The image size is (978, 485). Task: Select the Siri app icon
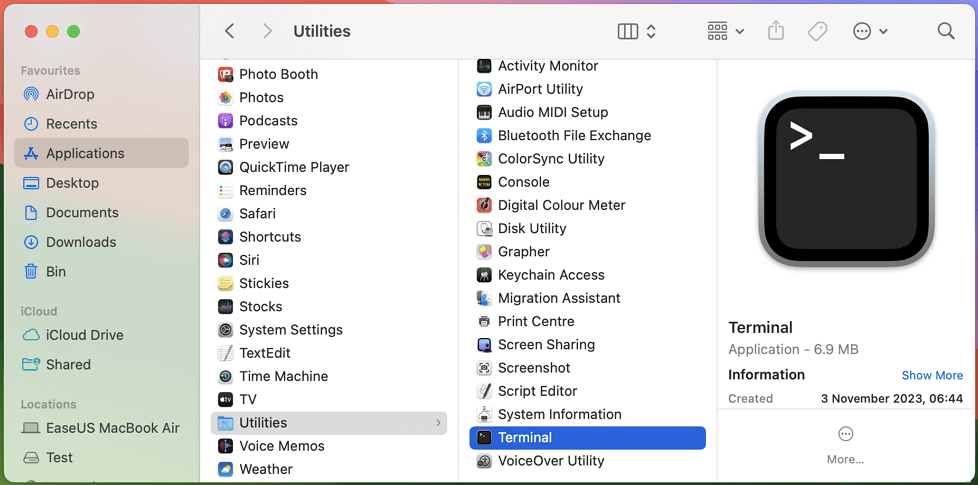(225, 260)
